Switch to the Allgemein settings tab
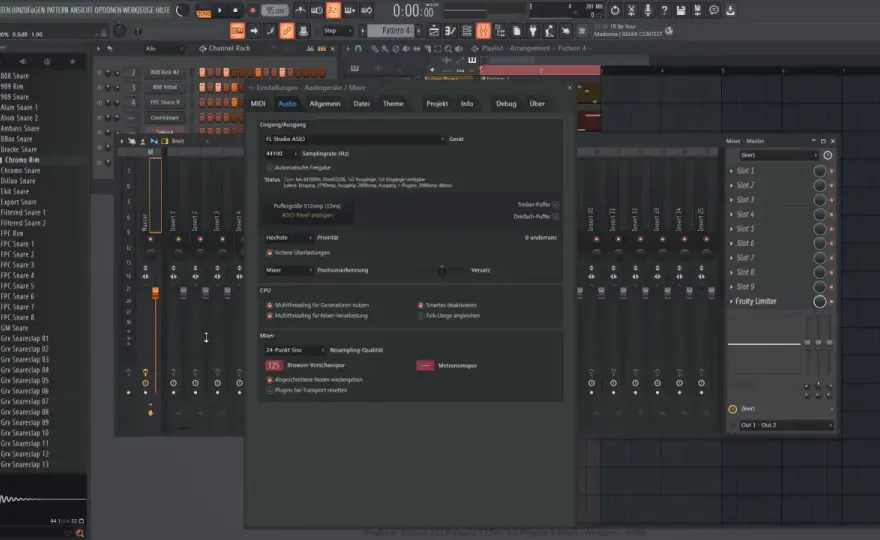Viewport: 880px width, 540px height. point(325,104)
